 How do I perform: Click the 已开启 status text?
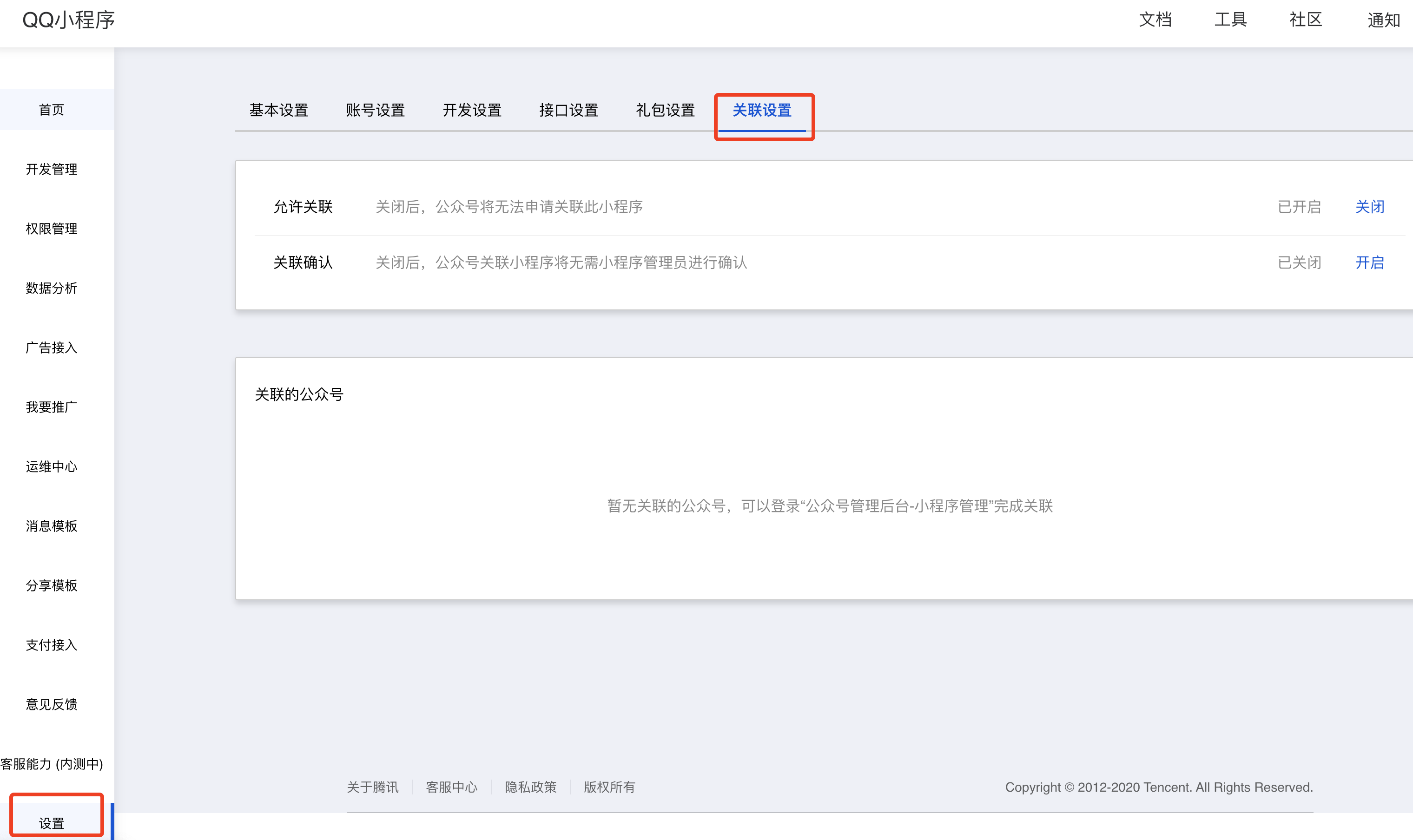pos(1299,207)
